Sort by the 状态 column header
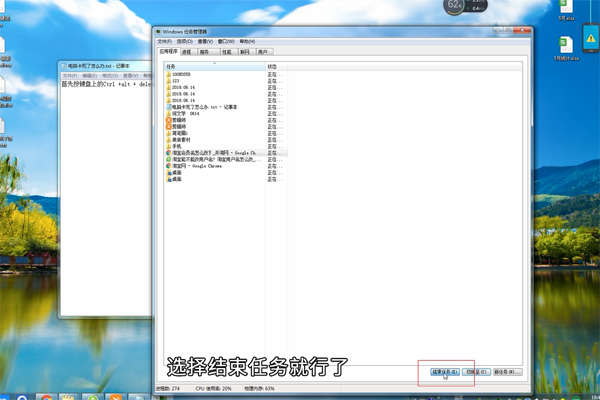Image resolution: width=600 pixels, height=400 pixels. coord(277,67)
